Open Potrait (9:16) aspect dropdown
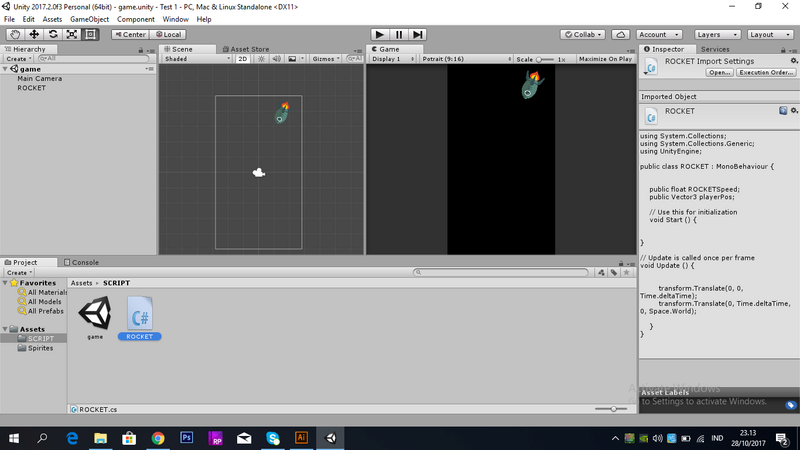Screen dimensions: 800x450 (x=466, y=59)
